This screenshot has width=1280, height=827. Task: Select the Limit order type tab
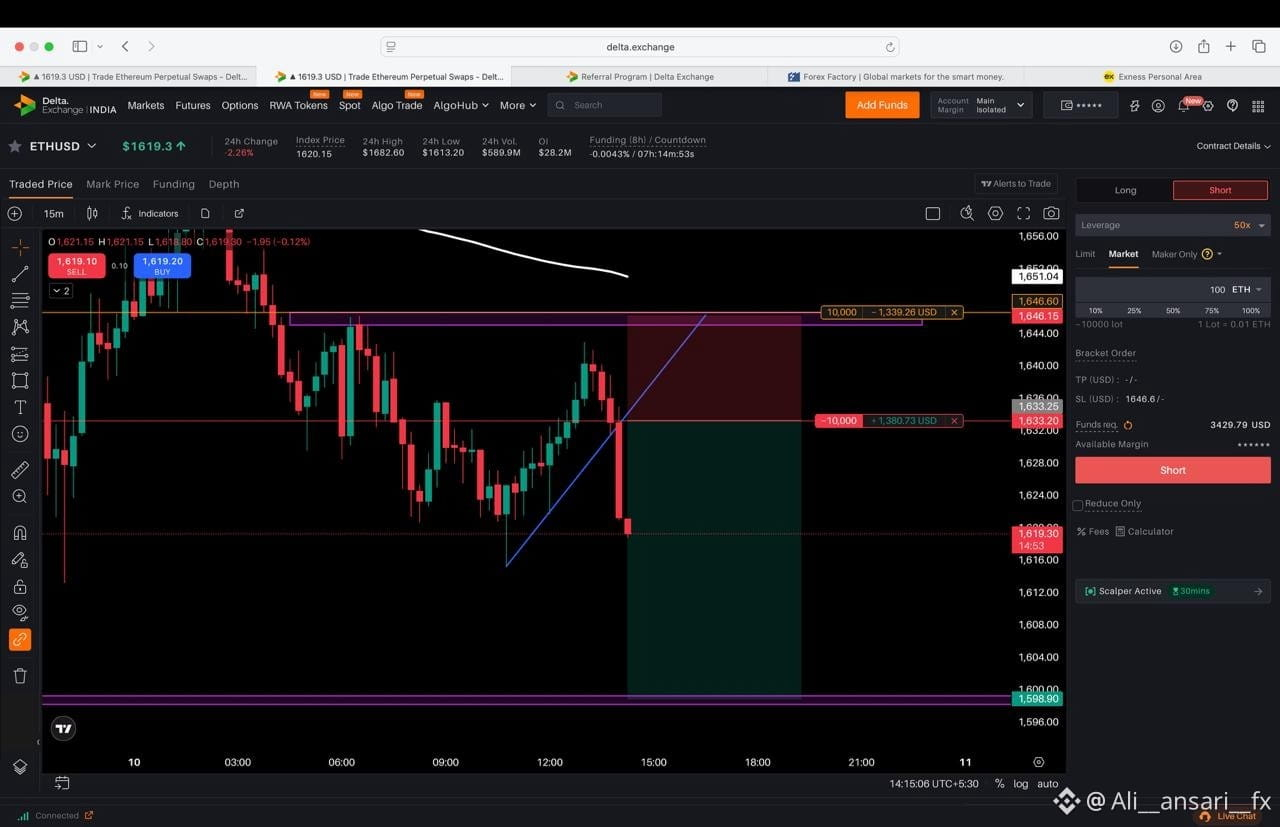pyautogui.click(x=1085, y=254)
